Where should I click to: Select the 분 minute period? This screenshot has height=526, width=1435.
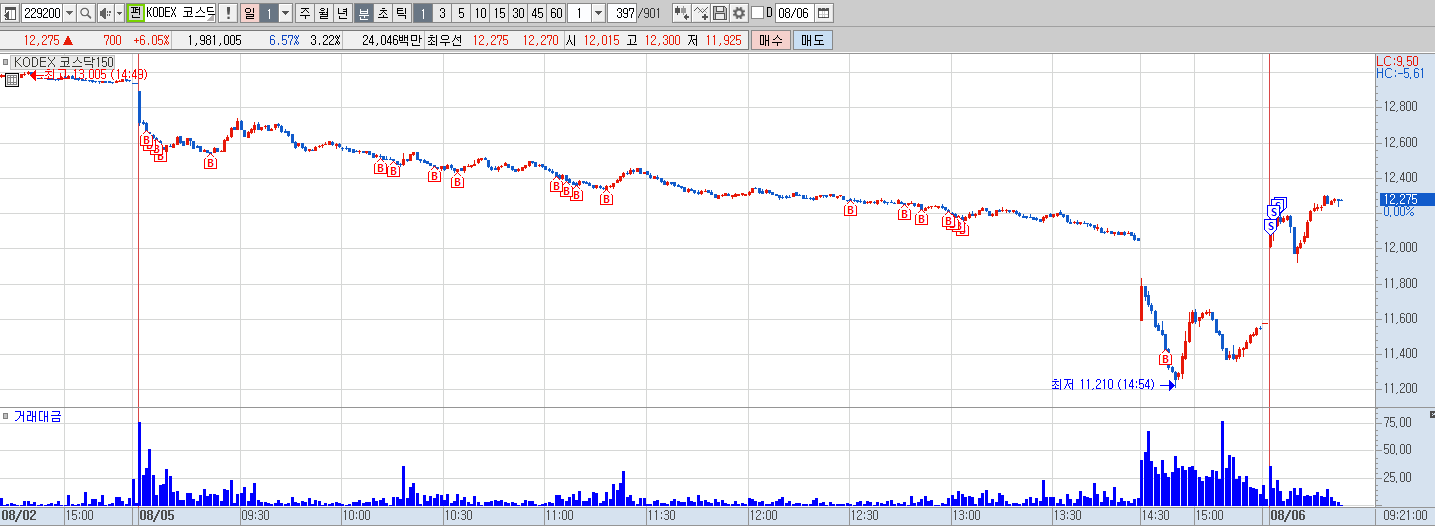(363, 13)
